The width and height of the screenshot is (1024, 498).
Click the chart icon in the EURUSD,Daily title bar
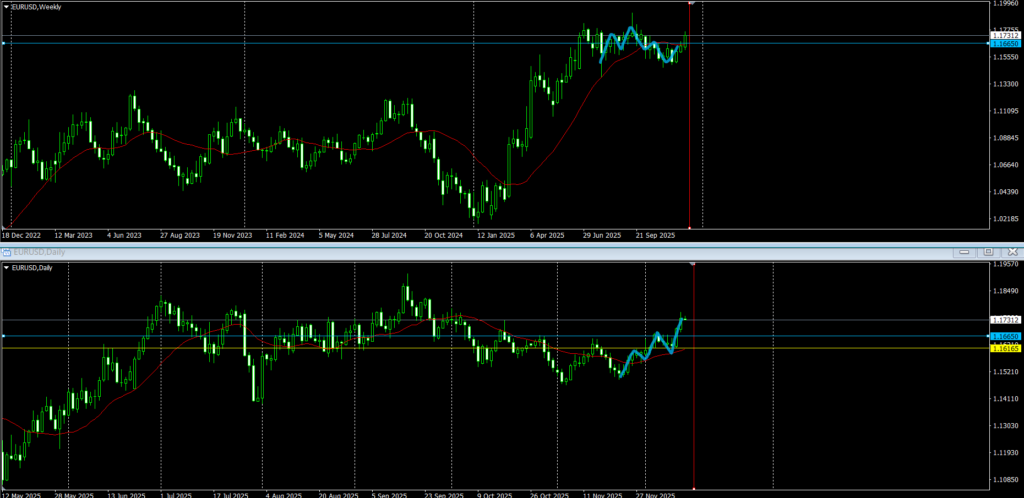(x=5, y=252)
